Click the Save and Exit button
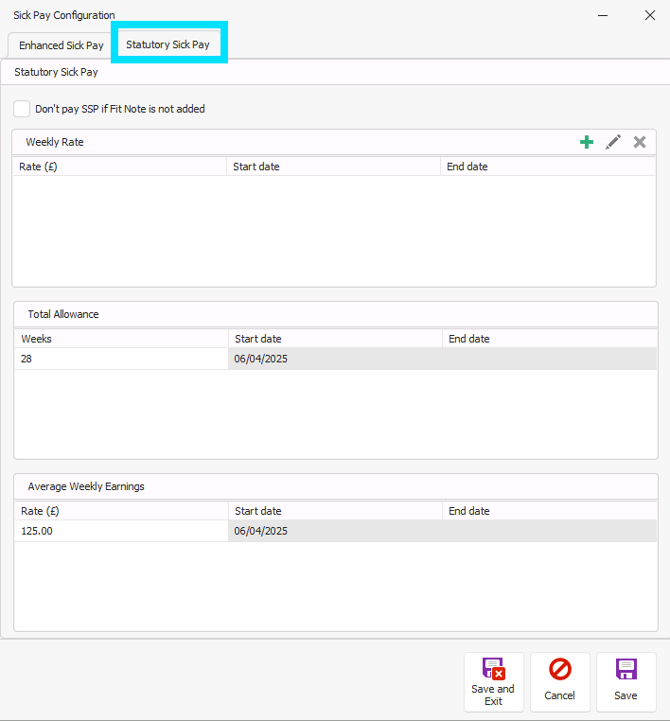 [x=493, y=682]
